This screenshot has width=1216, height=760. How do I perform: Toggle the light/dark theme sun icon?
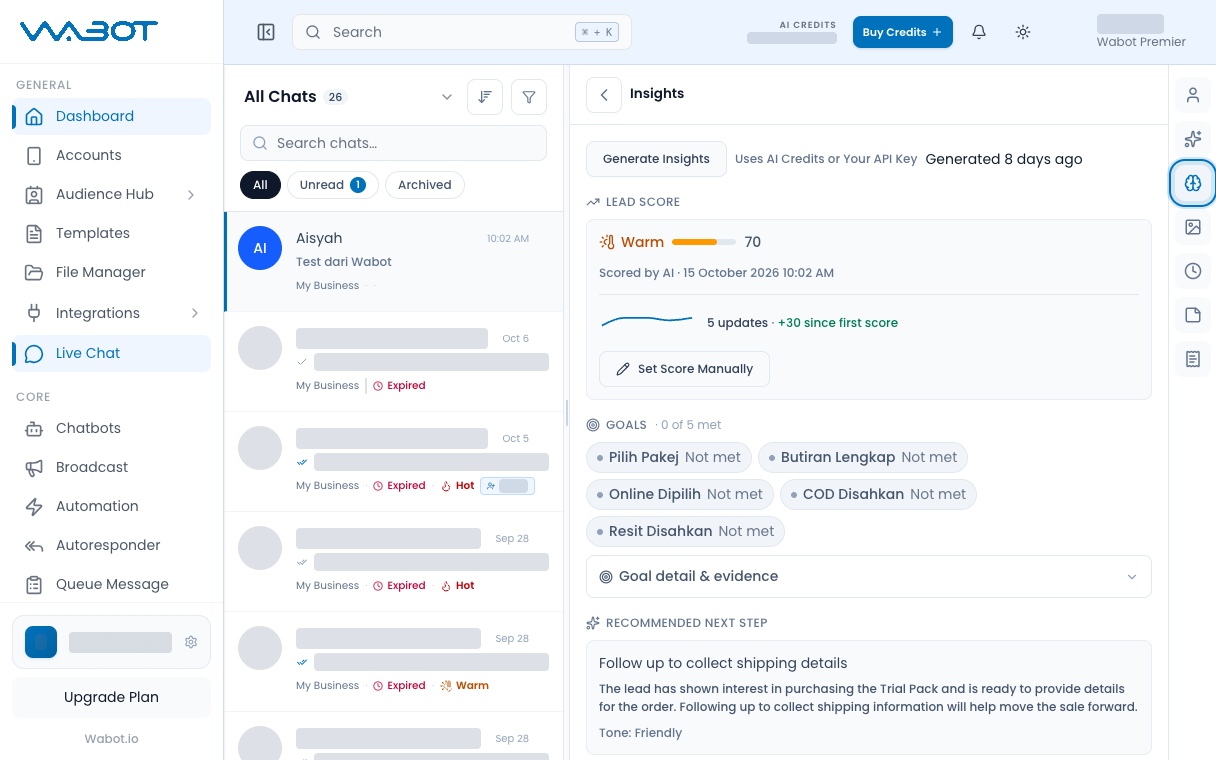pyautogui.click(x=1023, y=32)
